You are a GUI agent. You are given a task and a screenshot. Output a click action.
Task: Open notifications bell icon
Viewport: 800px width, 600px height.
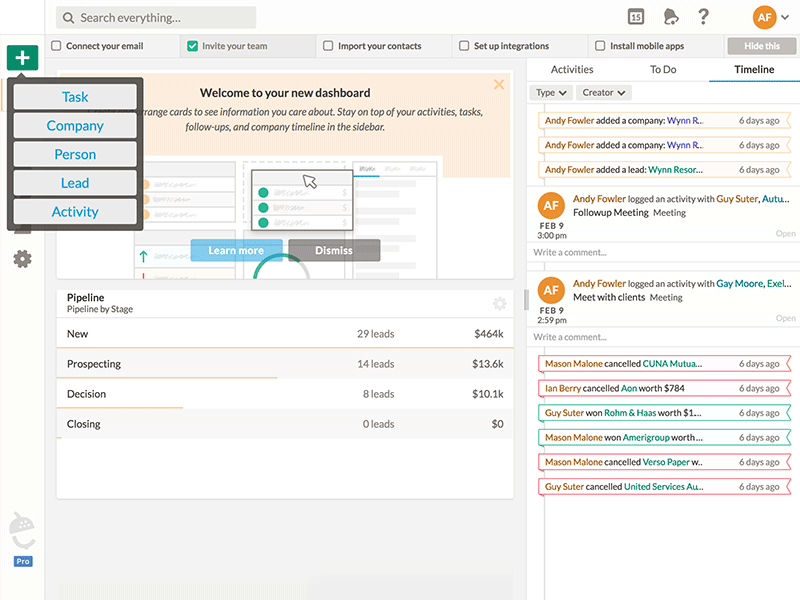(670, 17)
